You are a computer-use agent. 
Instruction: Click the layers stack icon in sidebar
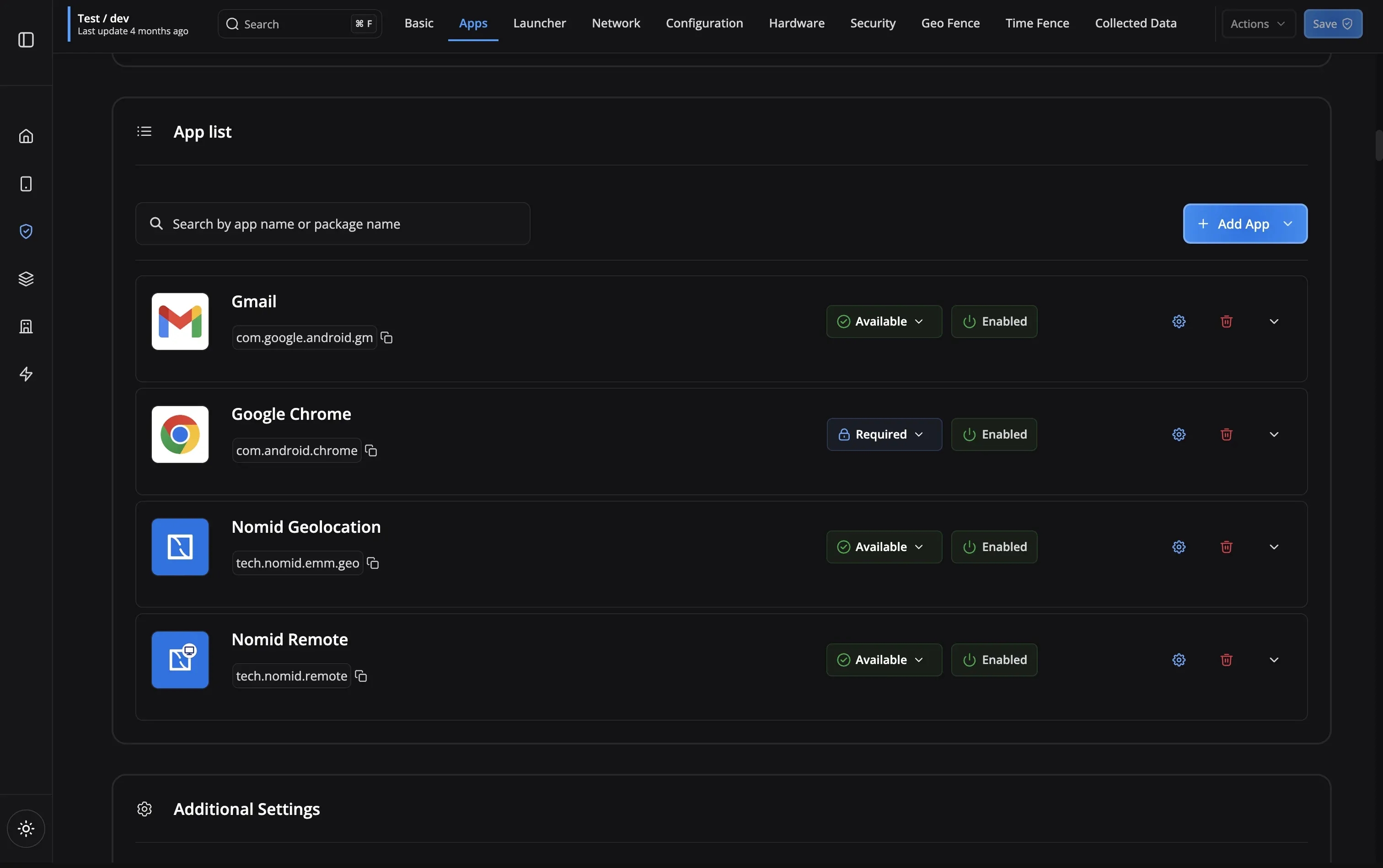click(x=26, y=279)
